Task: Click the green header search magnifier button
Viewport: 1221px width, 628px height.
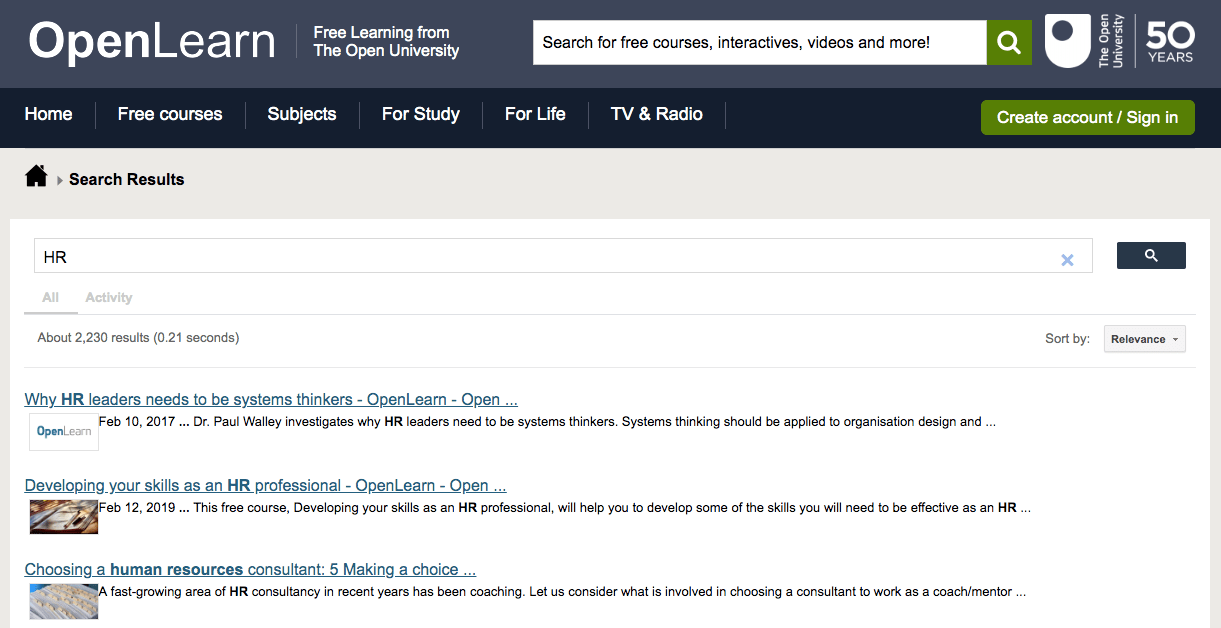Action: pos(1009,43)
